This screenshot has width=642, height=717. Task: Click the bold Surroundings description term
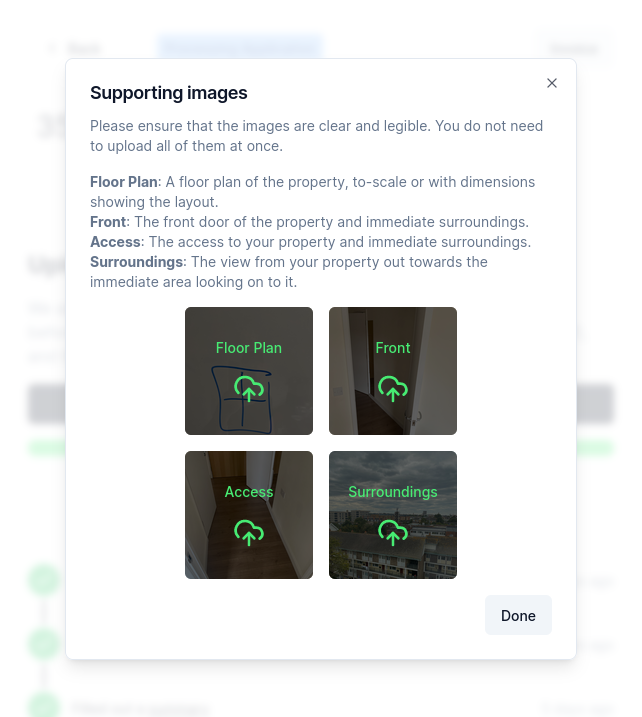pos(137,262)
